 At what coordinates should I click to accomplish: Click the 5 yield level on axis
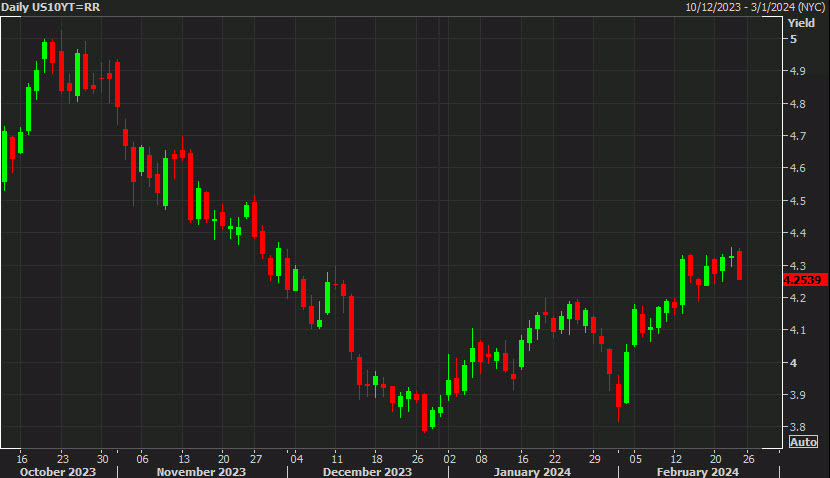793,39
